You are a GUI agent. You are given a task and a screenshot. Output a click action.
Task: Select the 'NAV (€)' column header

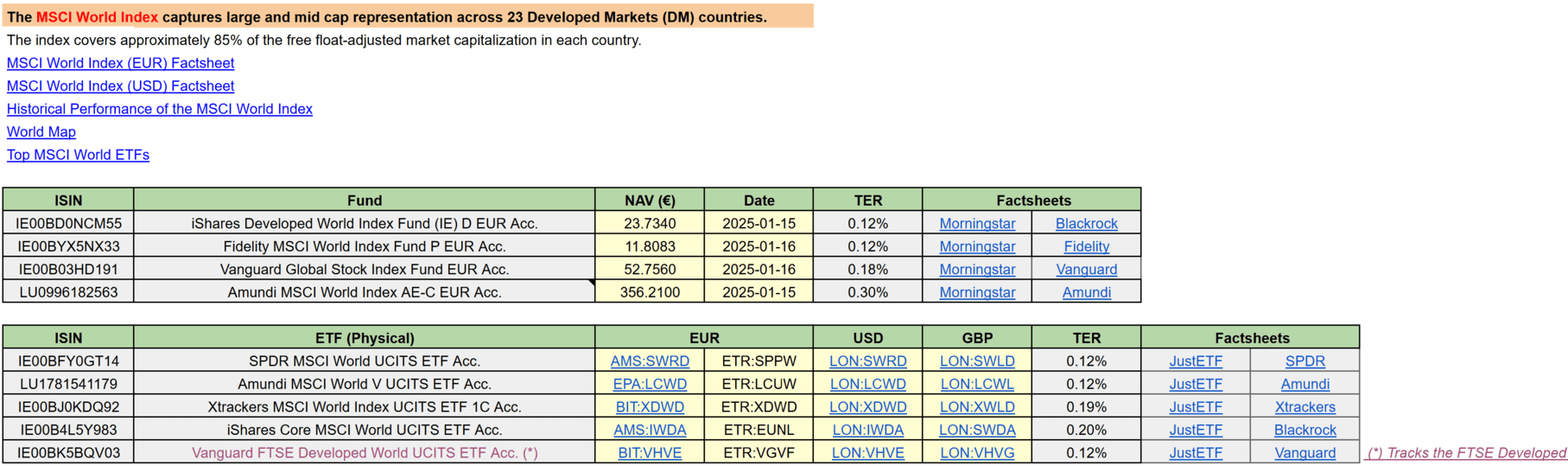(x=650, y=200)
